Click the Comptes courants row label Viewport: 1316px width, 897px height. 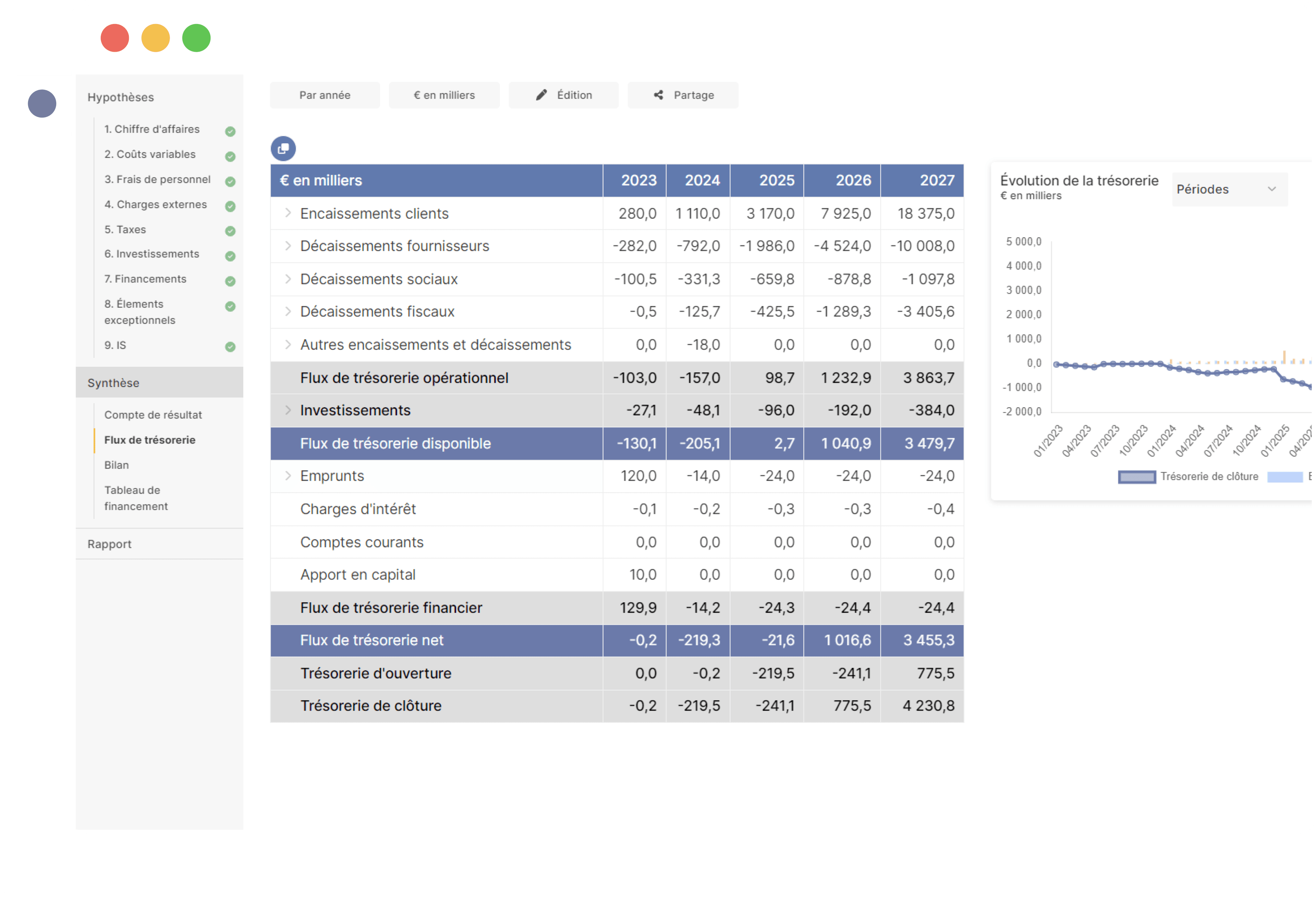coord(361,542)
